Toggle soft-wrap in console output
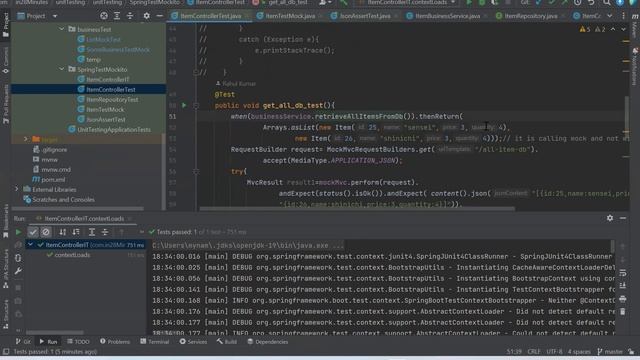The width and height of the screenshot is (640, 360). 623,273
